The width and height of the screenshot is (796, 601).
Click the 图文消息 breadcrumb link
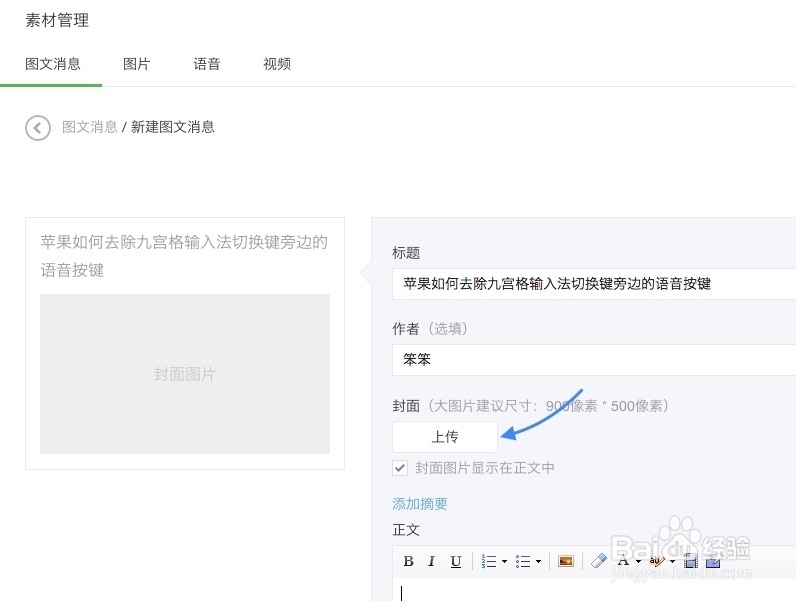tap(90, 127)
